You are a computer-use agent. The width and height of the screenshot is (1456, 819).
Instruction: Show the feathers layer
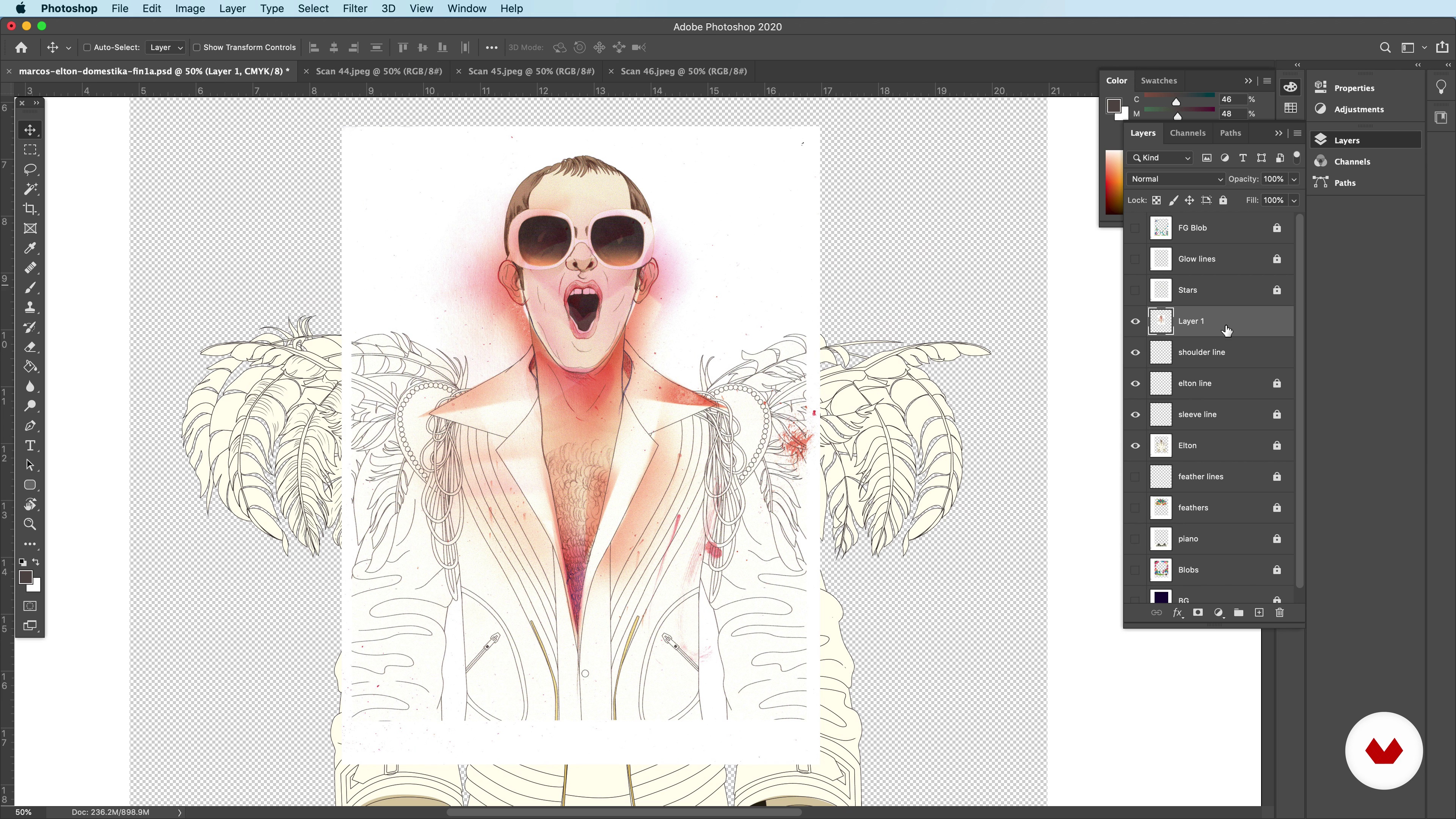point(1135,508)
